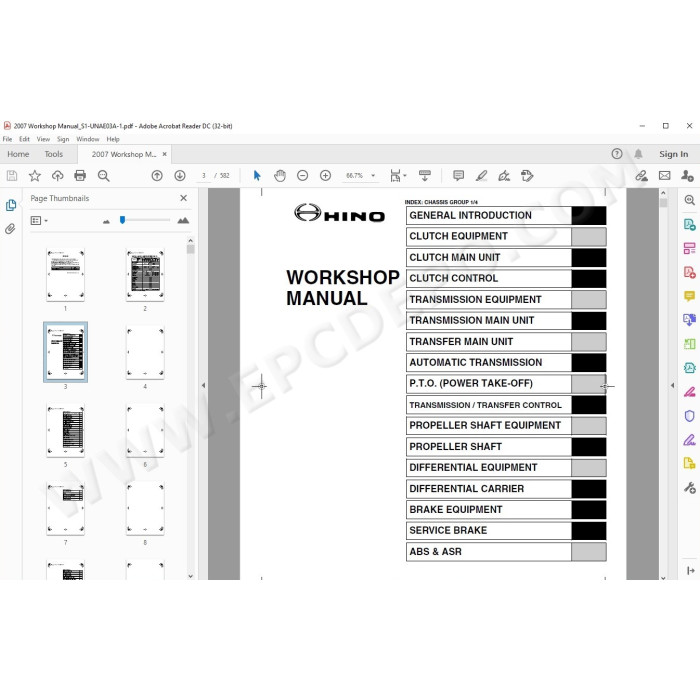Print the document with the printer icon

click(80, 176)
